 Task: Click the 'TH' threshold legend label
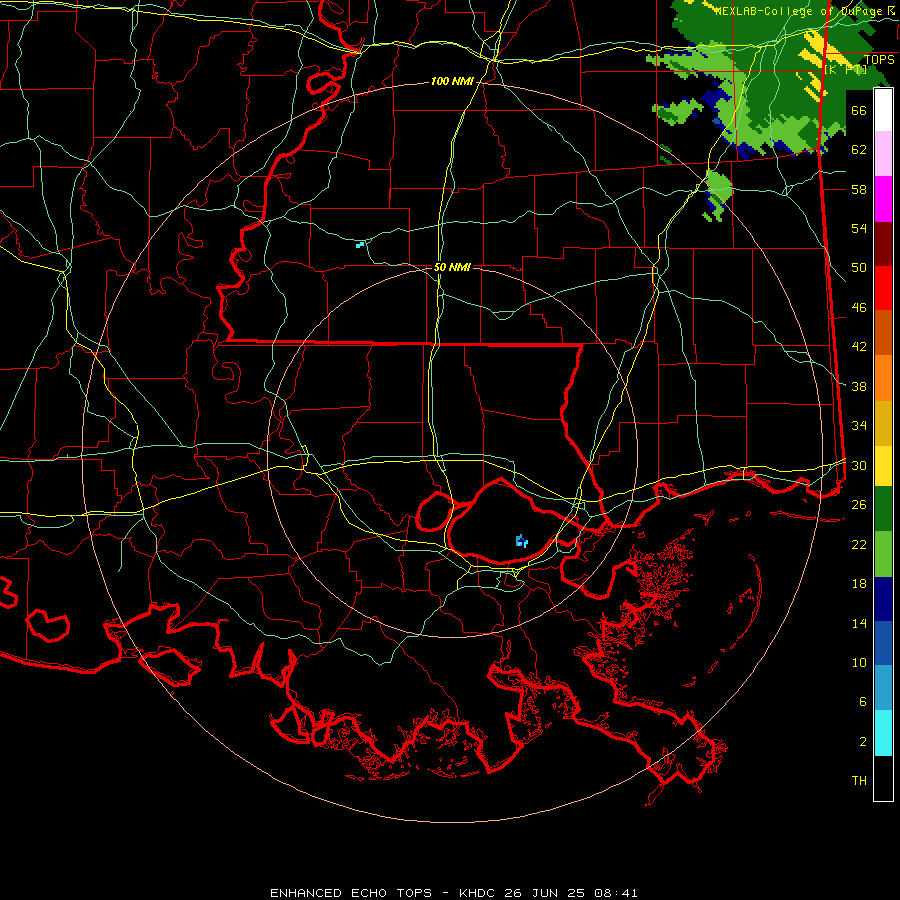859,781
